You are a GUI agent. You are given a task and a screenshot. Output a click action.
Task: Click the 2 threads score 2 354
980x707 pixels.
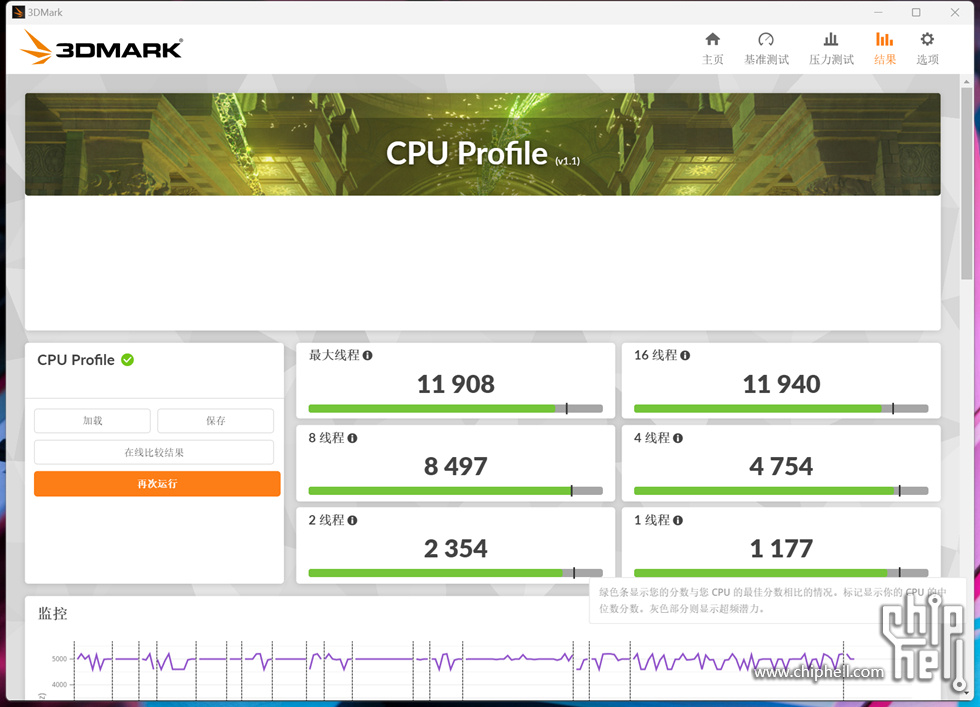[x=456, y=549]
